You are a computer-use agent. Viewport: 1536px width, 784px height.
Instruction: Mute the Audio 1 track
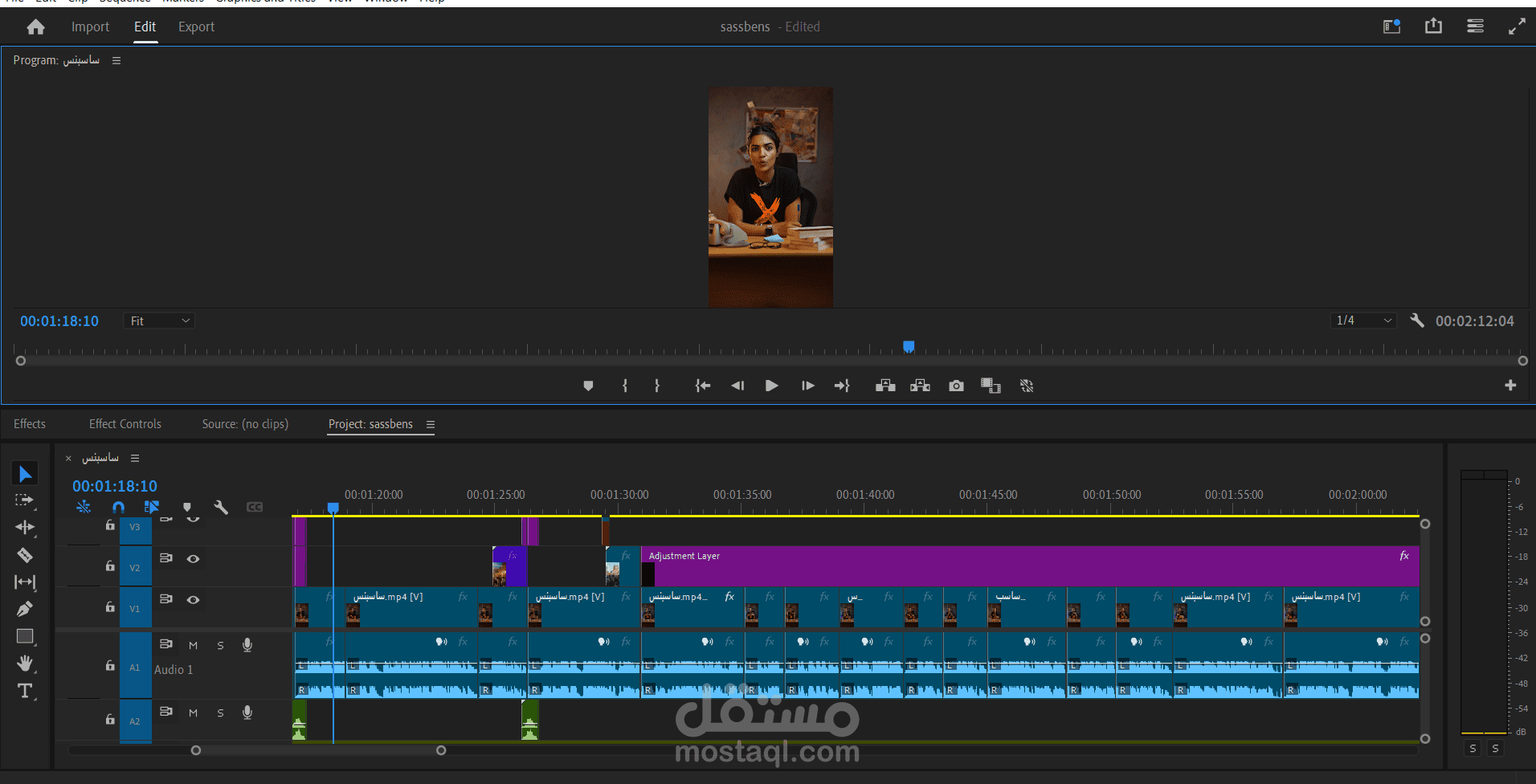point(193,645)
